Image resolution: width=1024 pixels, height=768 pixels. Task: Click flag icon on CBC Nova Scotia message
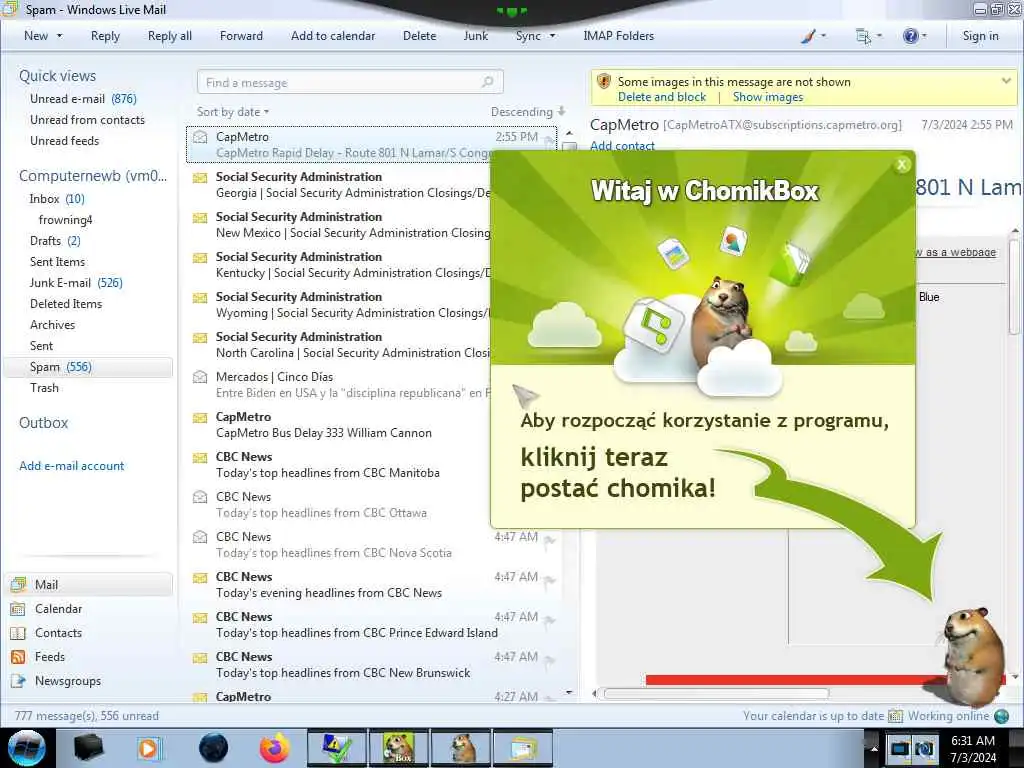[550, 539]
